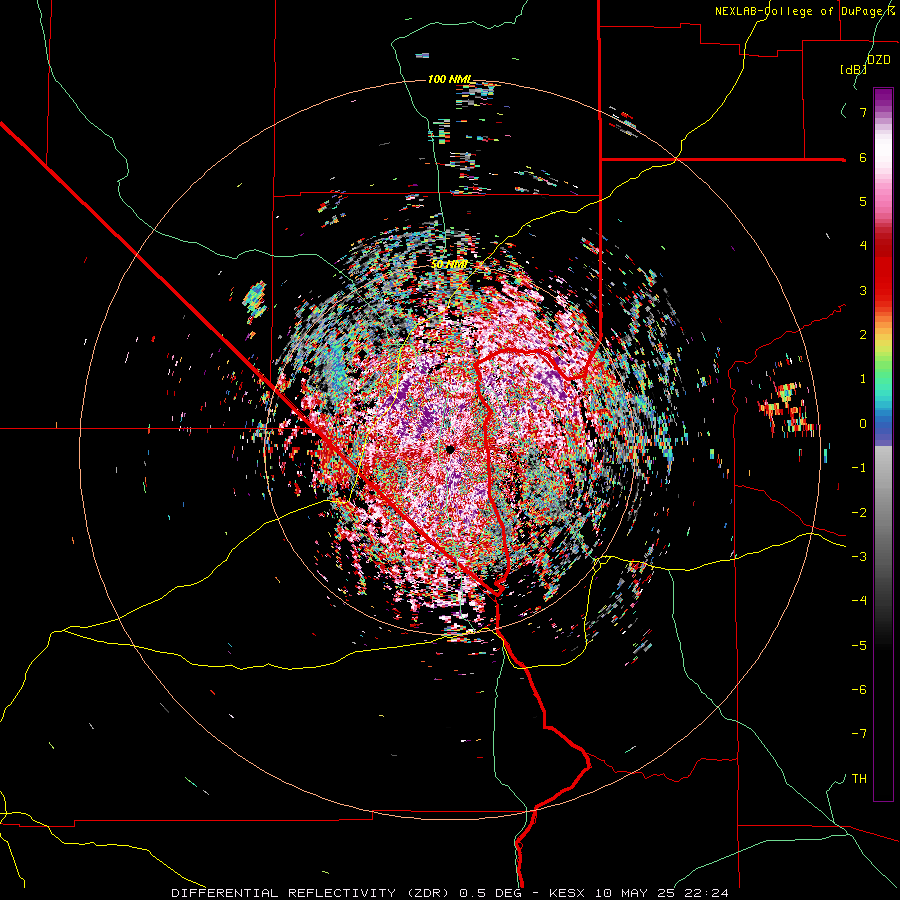The image size is (900, 900).
Task: Click the 1 value on the color scale
Action: pyautogui.click(x=863, y=379)
